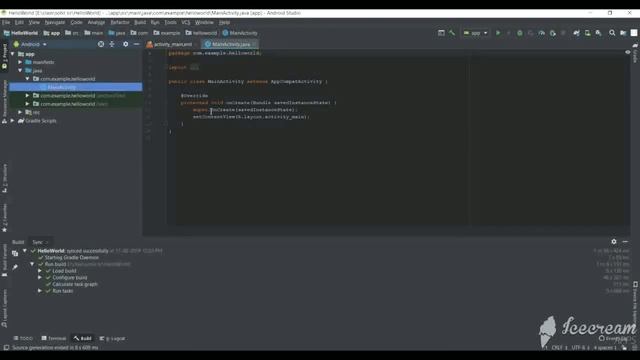Expand Gradle Scripts node
640x360 pixels.
pyautogui.click(x=13, y=120)
